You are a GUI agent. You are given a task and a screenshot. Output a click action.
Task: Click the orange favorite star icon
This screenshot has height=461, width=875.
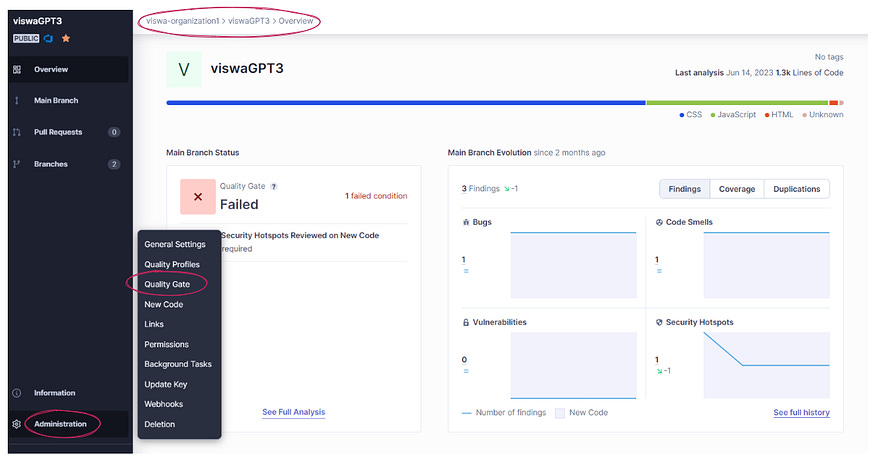pyautogui.click(x=66, y=39)
